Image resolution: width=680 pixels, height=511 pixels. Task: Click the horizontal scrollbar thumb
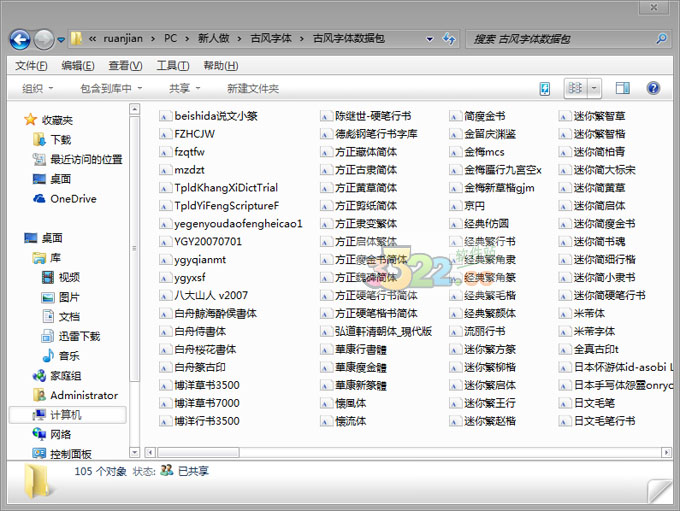click(198, 452)
